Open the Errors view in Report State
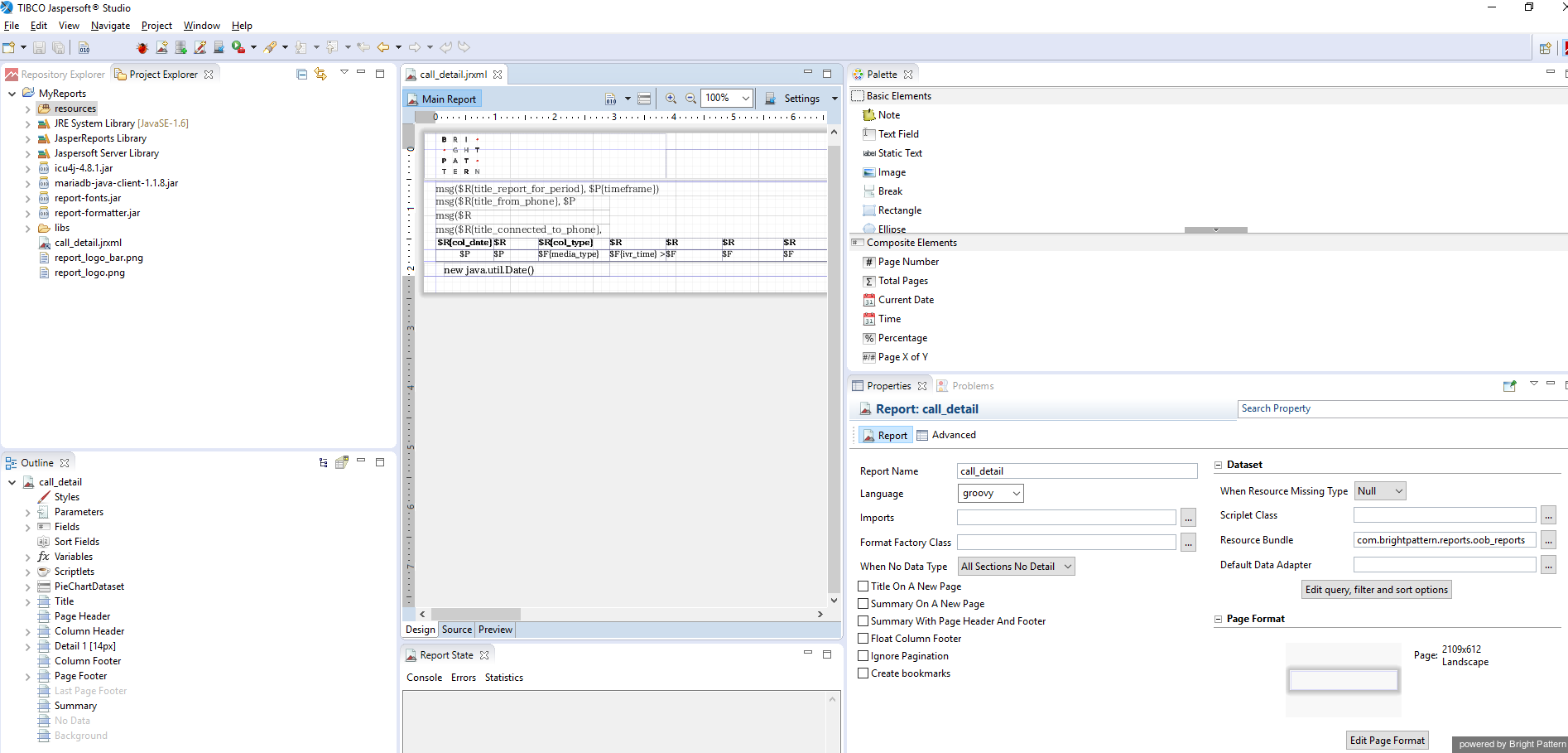Screen dimensions: 1568x753 pos(464,678)
